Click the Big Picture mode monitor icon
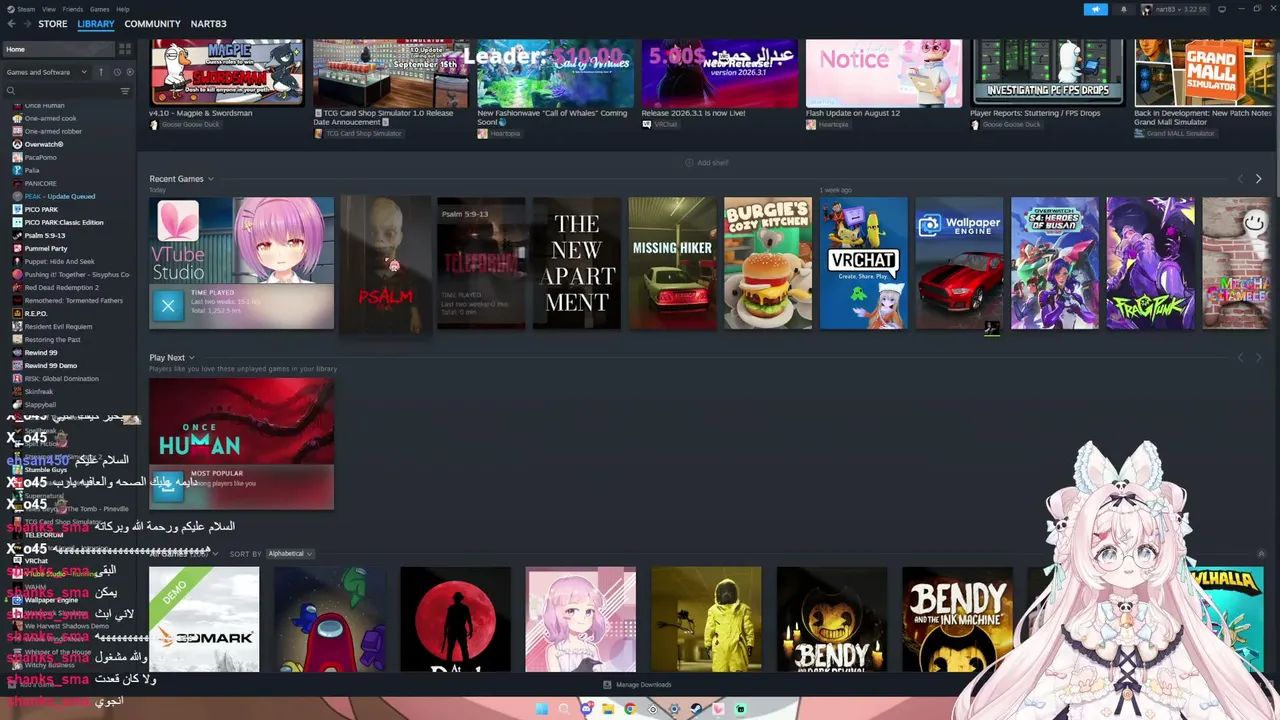 point(1220,9)
